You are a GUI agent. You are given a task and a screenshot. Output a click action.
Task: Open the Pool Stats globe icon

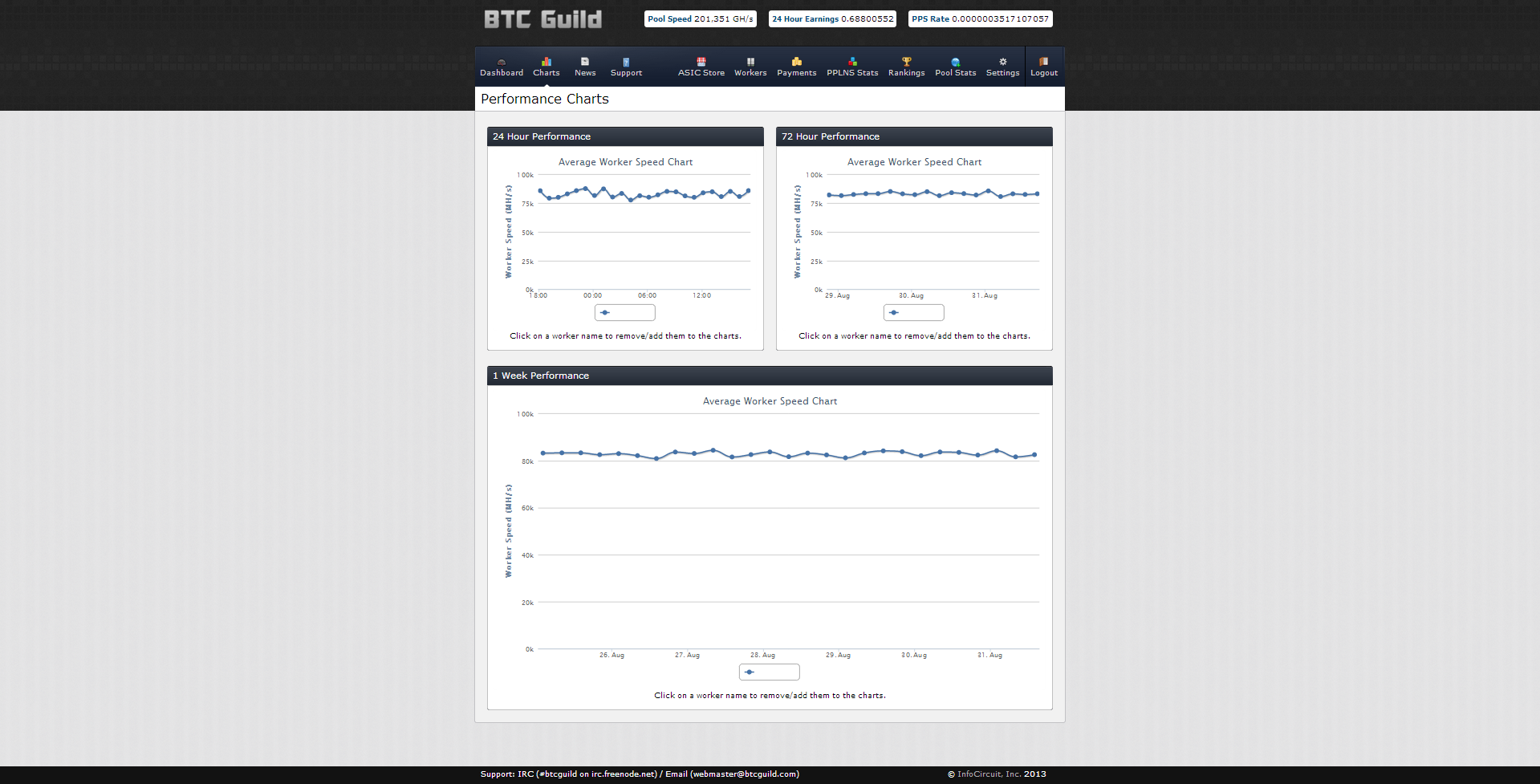click(x=955, y=62)
